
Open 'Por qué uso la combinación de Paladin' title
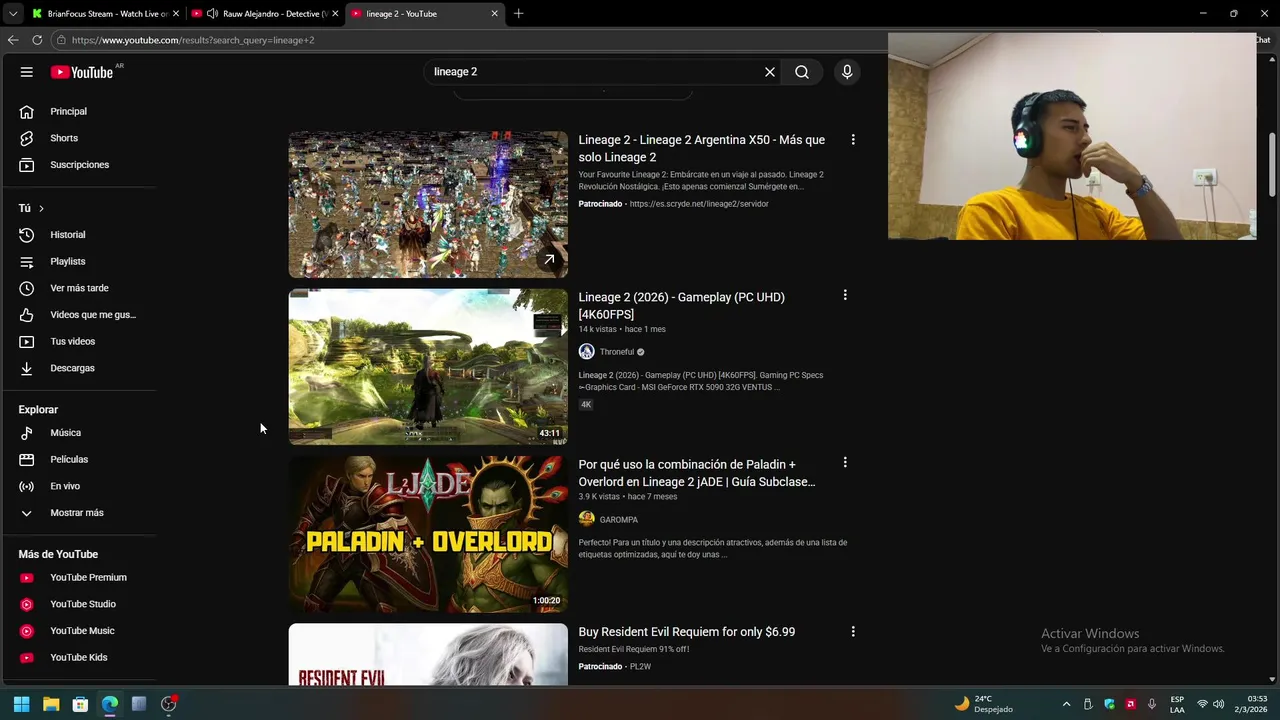pos(697,473)
